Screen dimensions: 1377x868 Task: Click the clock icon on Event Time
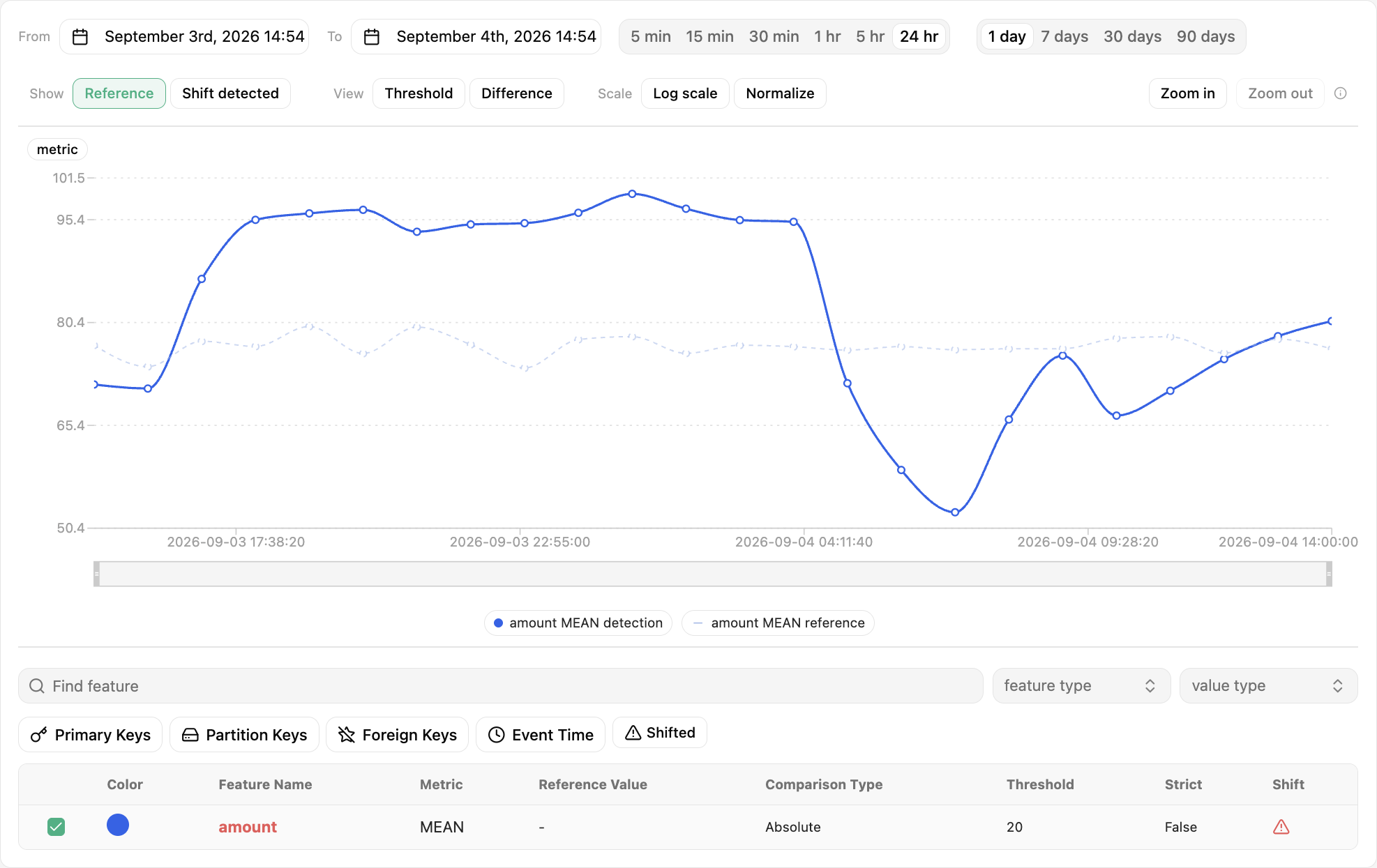[496, 735]
